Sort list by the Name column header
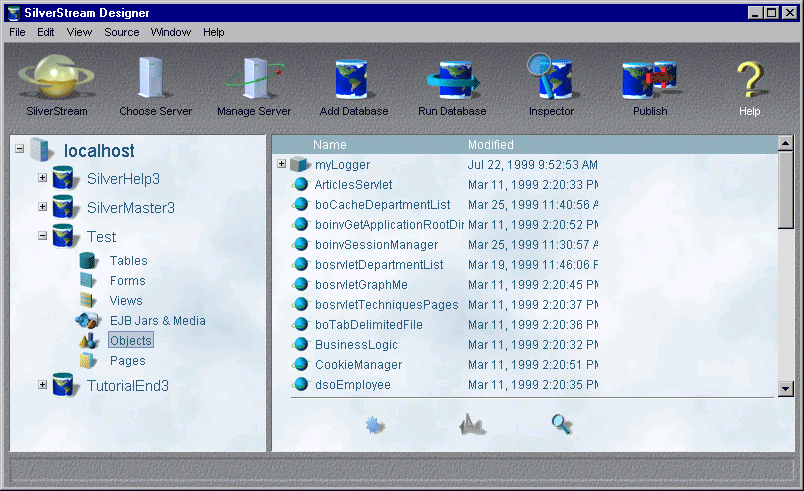Viewport: 804px width, 491px height. (x=330, y=145)
